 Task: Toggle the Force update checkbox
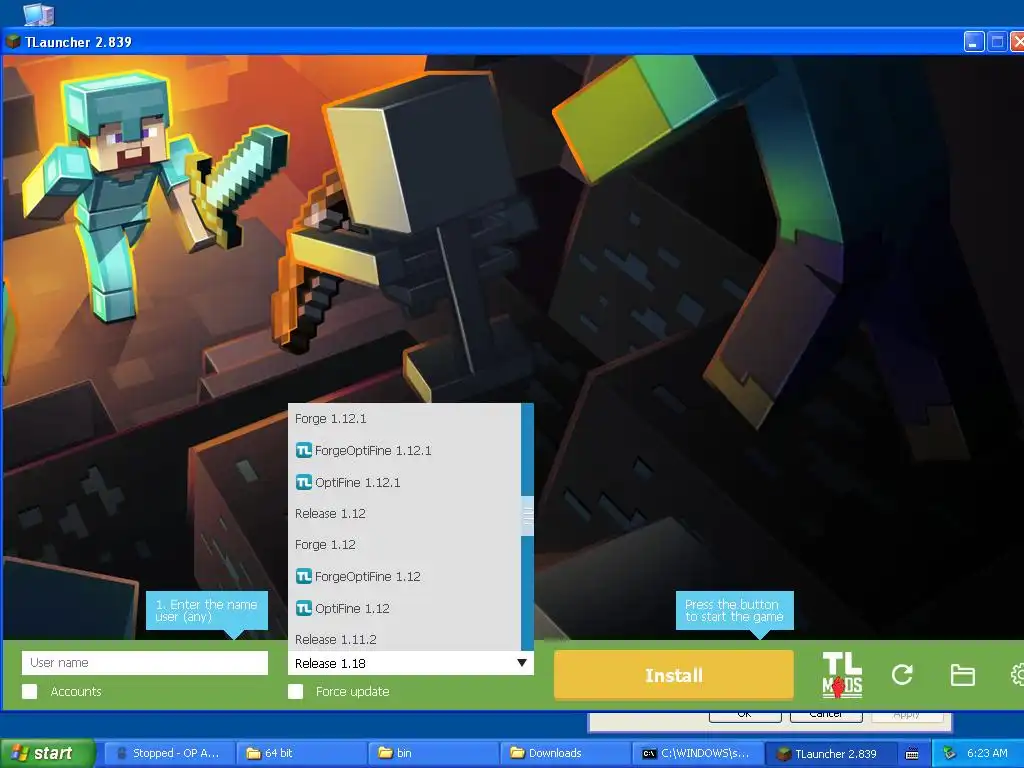click(295, 691)
